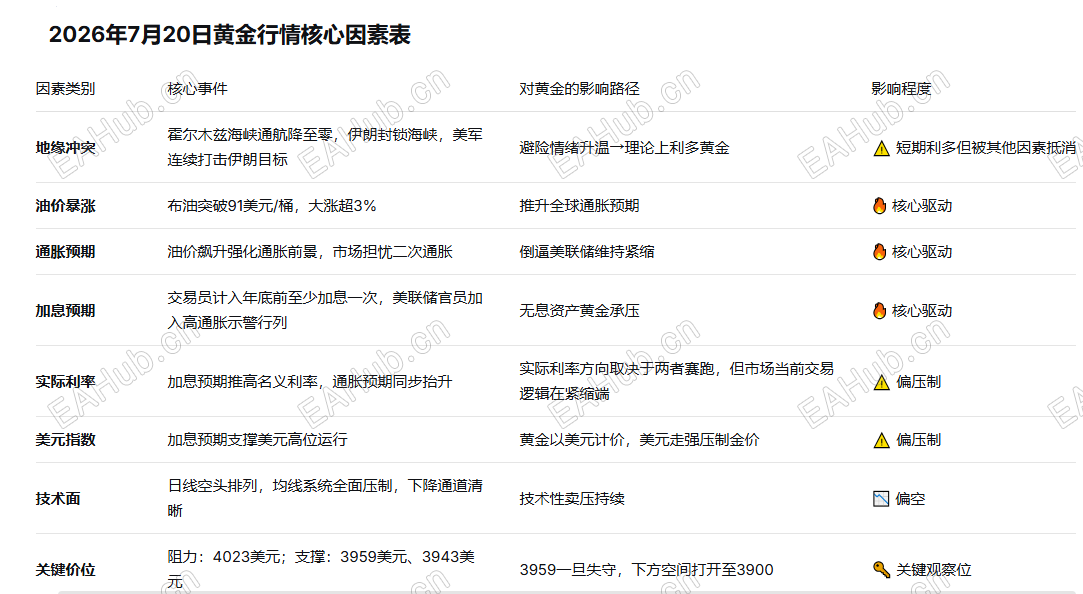This screenshot has height=594, width=1083.
Task: Click the 技术性卖压持续 cell
Action: point(572,499)
